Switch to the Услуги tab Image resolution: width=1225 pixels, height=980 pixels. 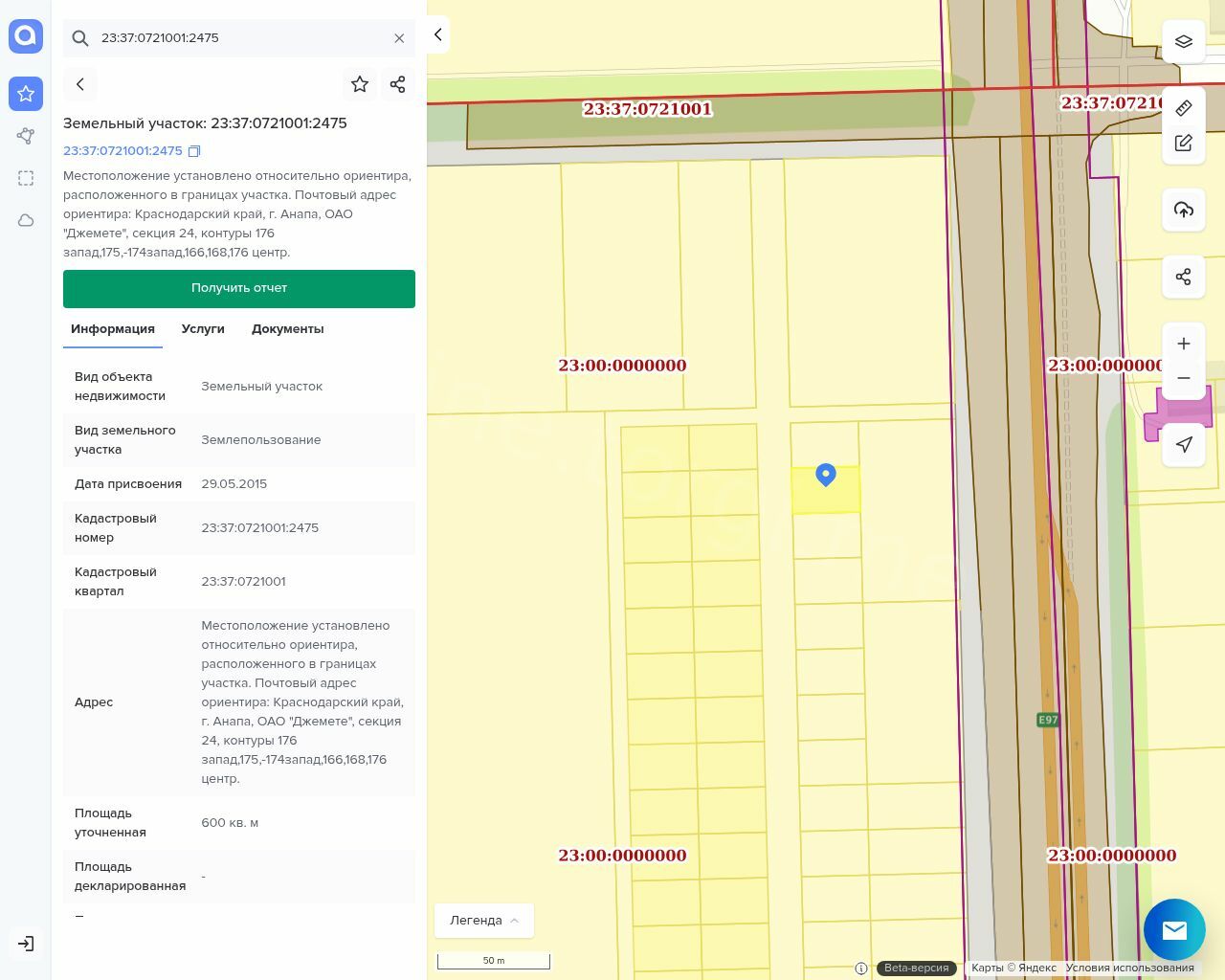[x=203, y=328]
